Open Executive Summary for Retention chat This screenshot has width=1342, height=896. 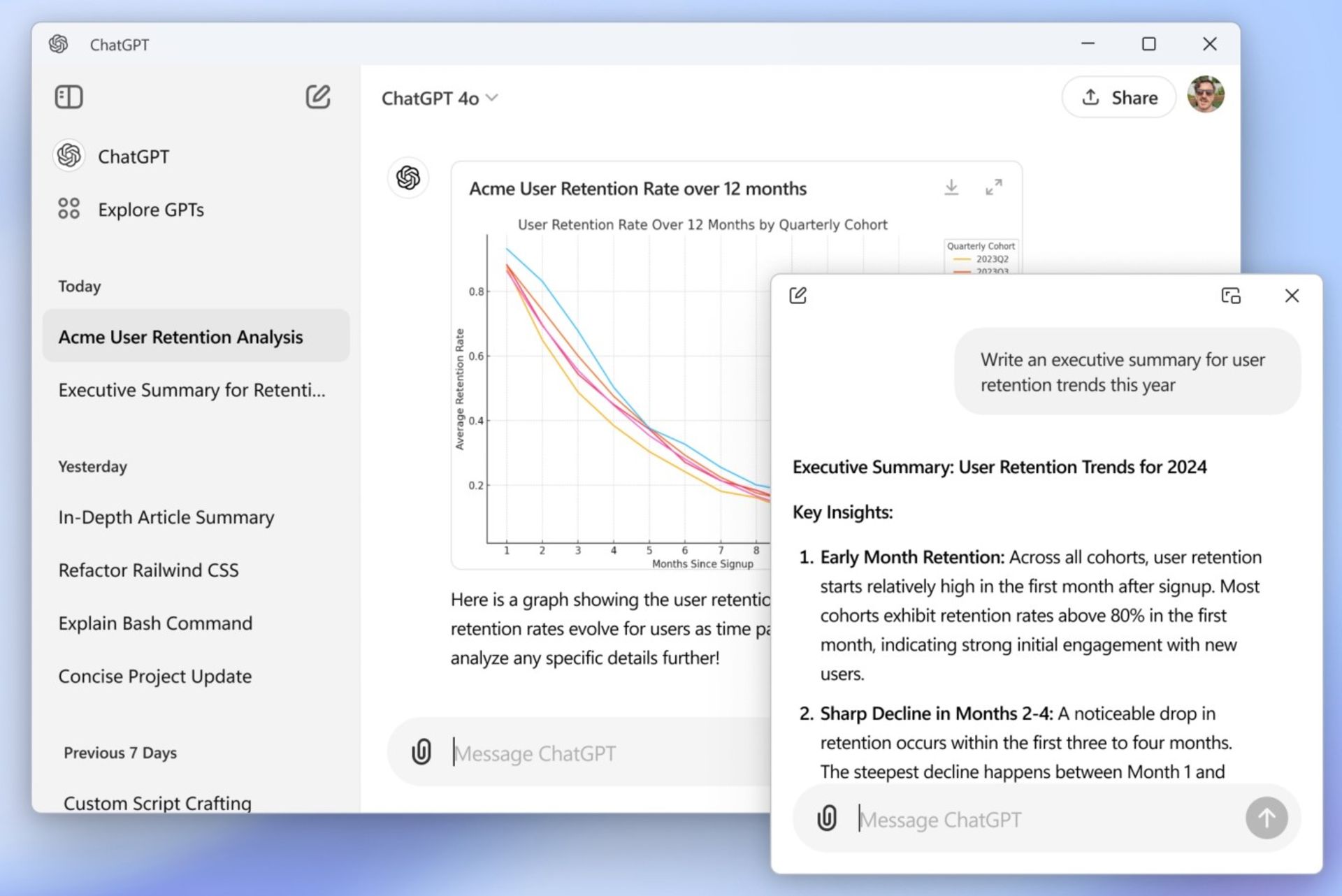[x=192, y=390]
